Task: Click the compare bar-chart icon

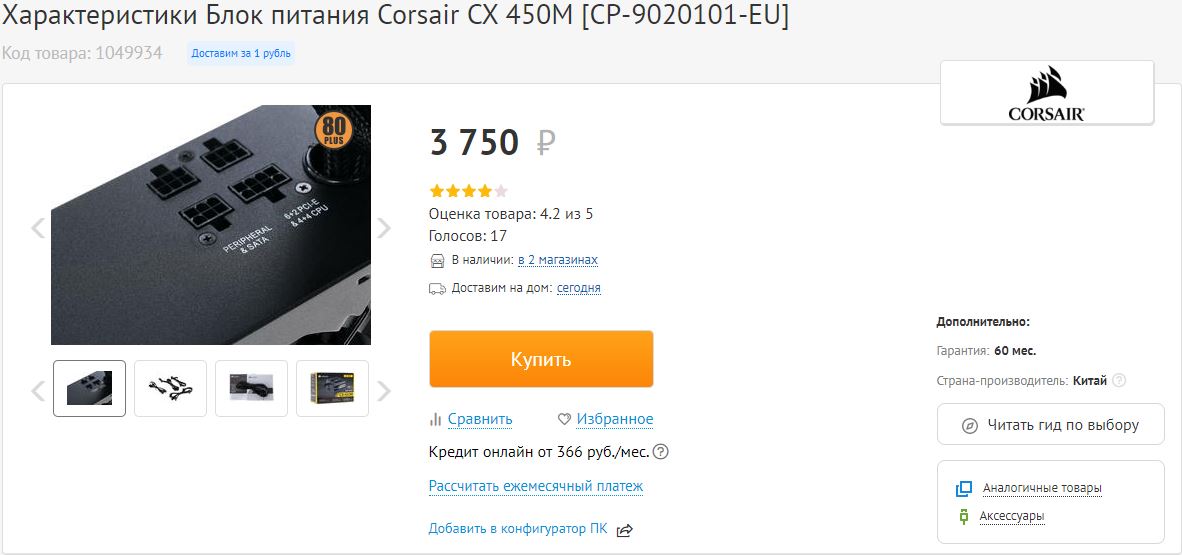Action: 435,419
